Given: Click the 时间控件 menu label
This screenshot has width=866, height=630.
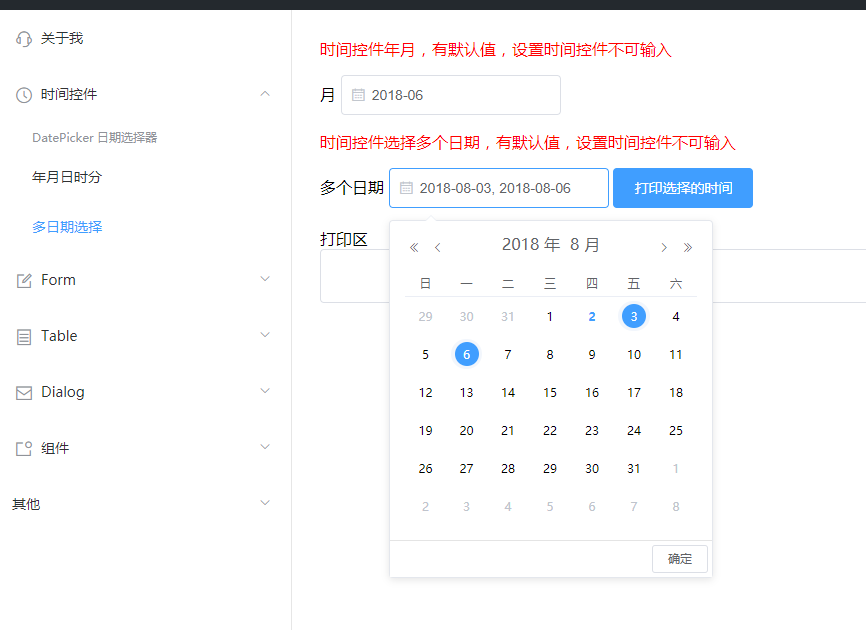Looking at the screenshot, I should [68, 94].
